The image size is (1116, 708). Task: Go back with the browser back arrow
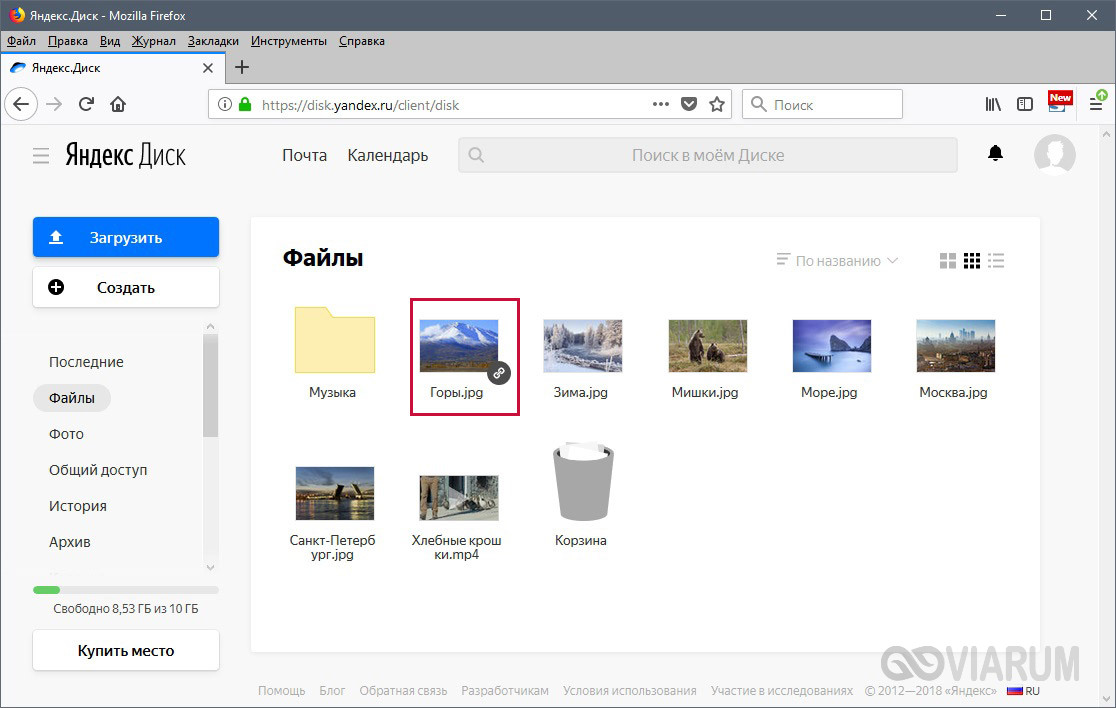(21, 105)
